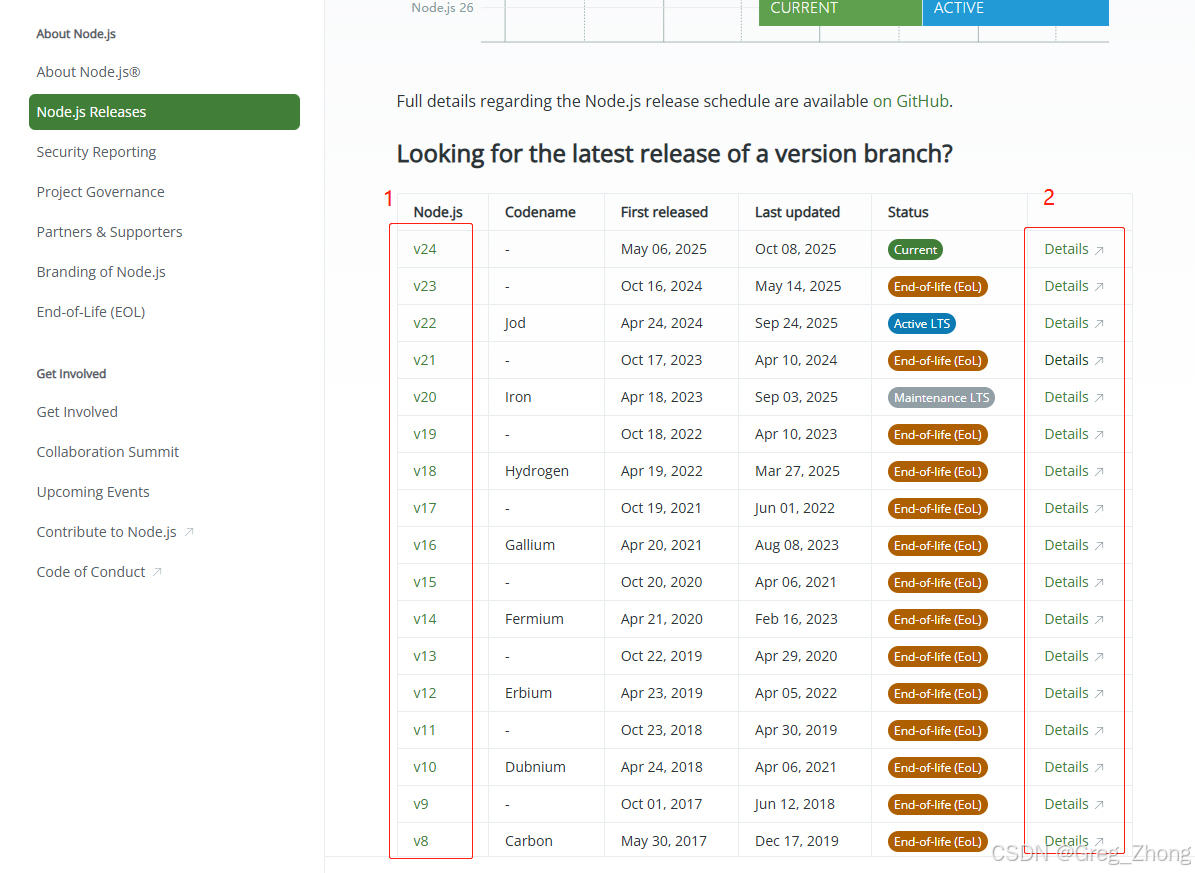Viewport: 1195px width, 873px height.
Task: Open the v9 version link
Action: tap(421, 804)
